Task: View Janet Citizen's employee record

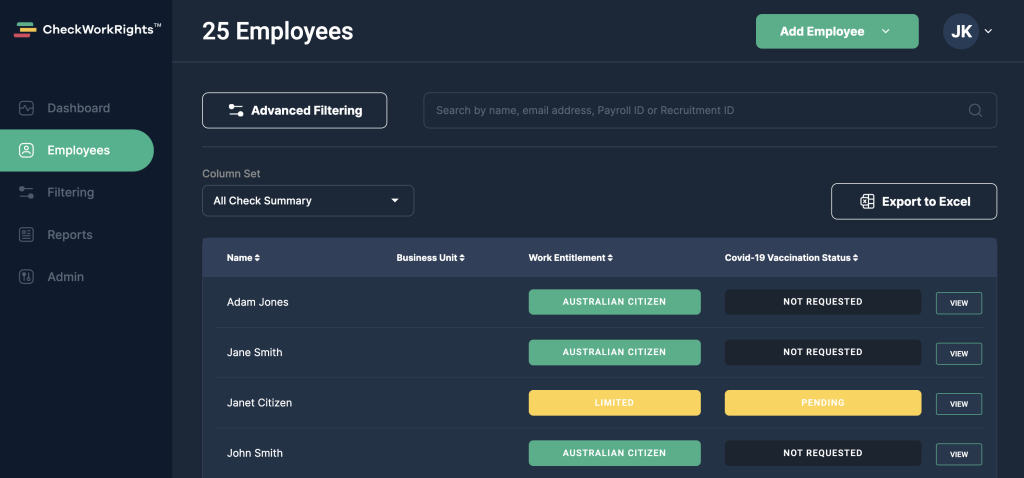Action: click(x=959, y=404)
